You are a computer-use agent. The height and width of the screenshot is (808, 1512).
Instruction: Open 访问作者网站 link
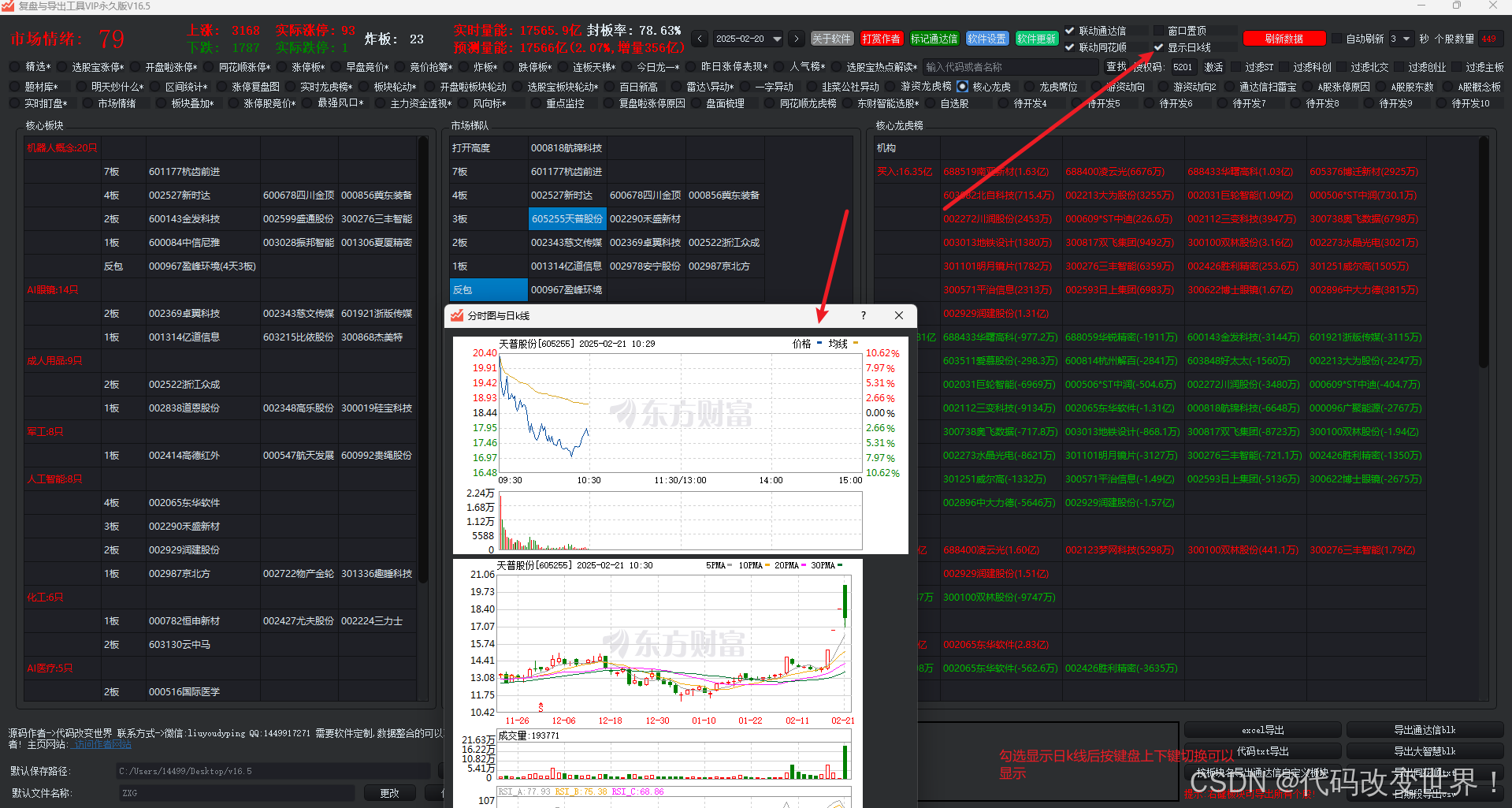point(102,744)
